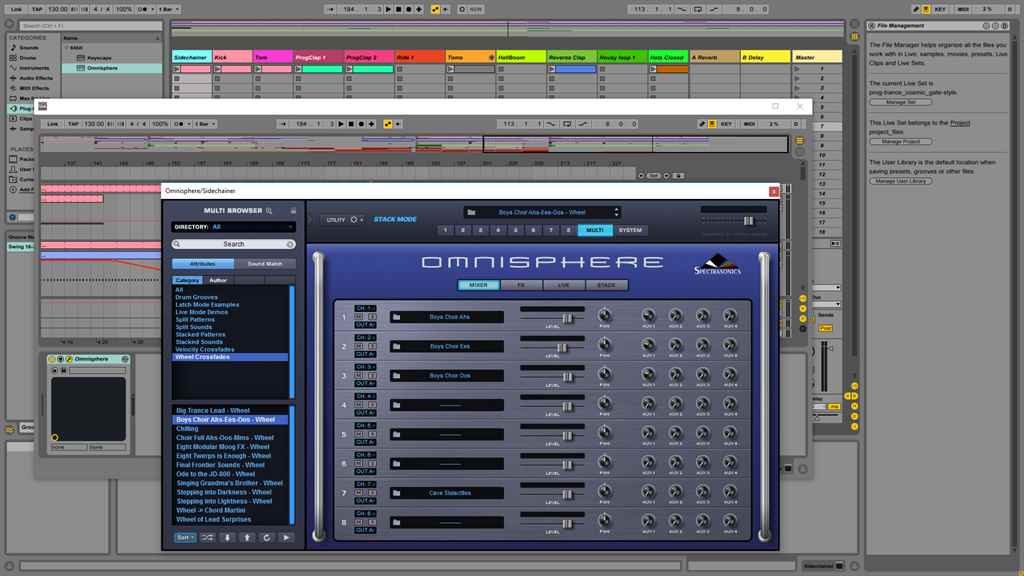Click Manage User Library button
1024x576 pixels.
tap(901, 181)
